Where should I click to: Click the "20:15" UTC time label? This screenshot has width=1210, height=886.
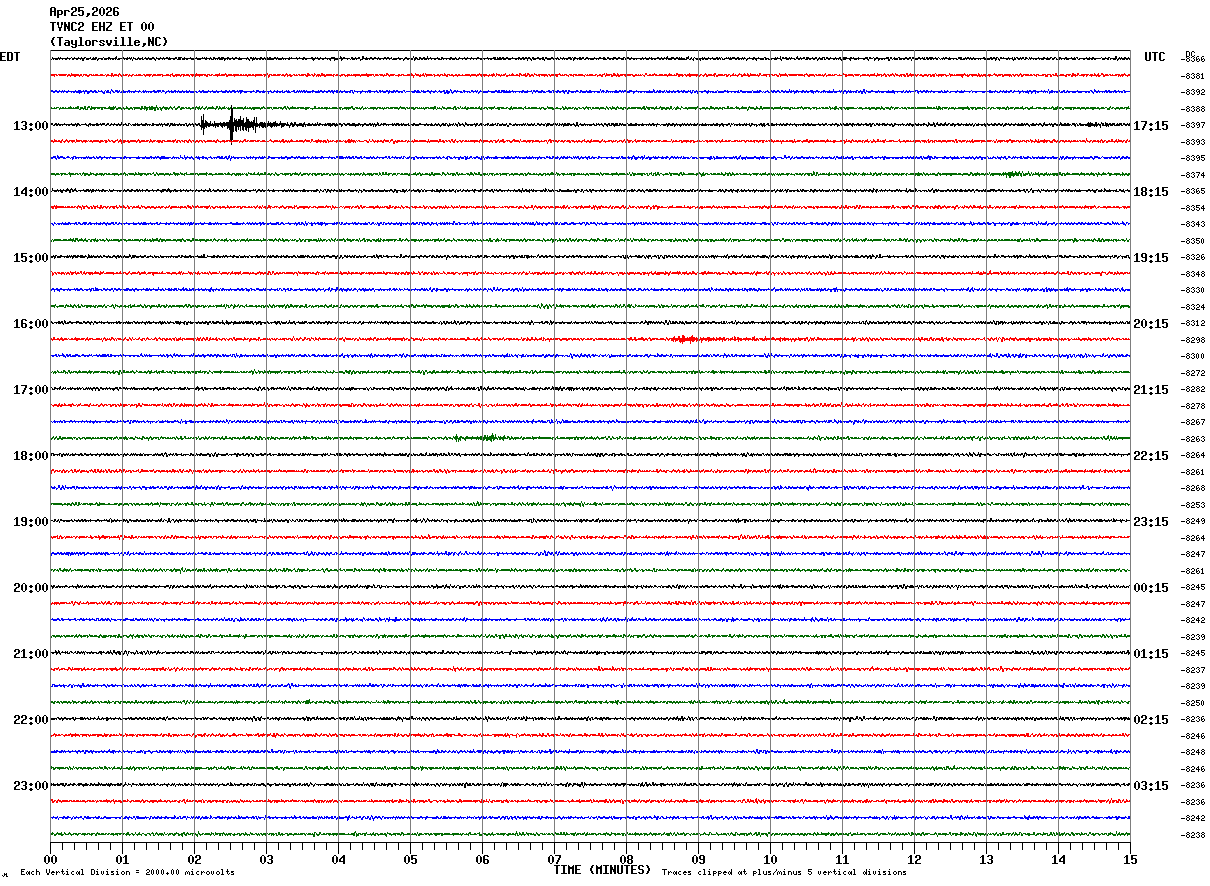tap(1151, 324)
